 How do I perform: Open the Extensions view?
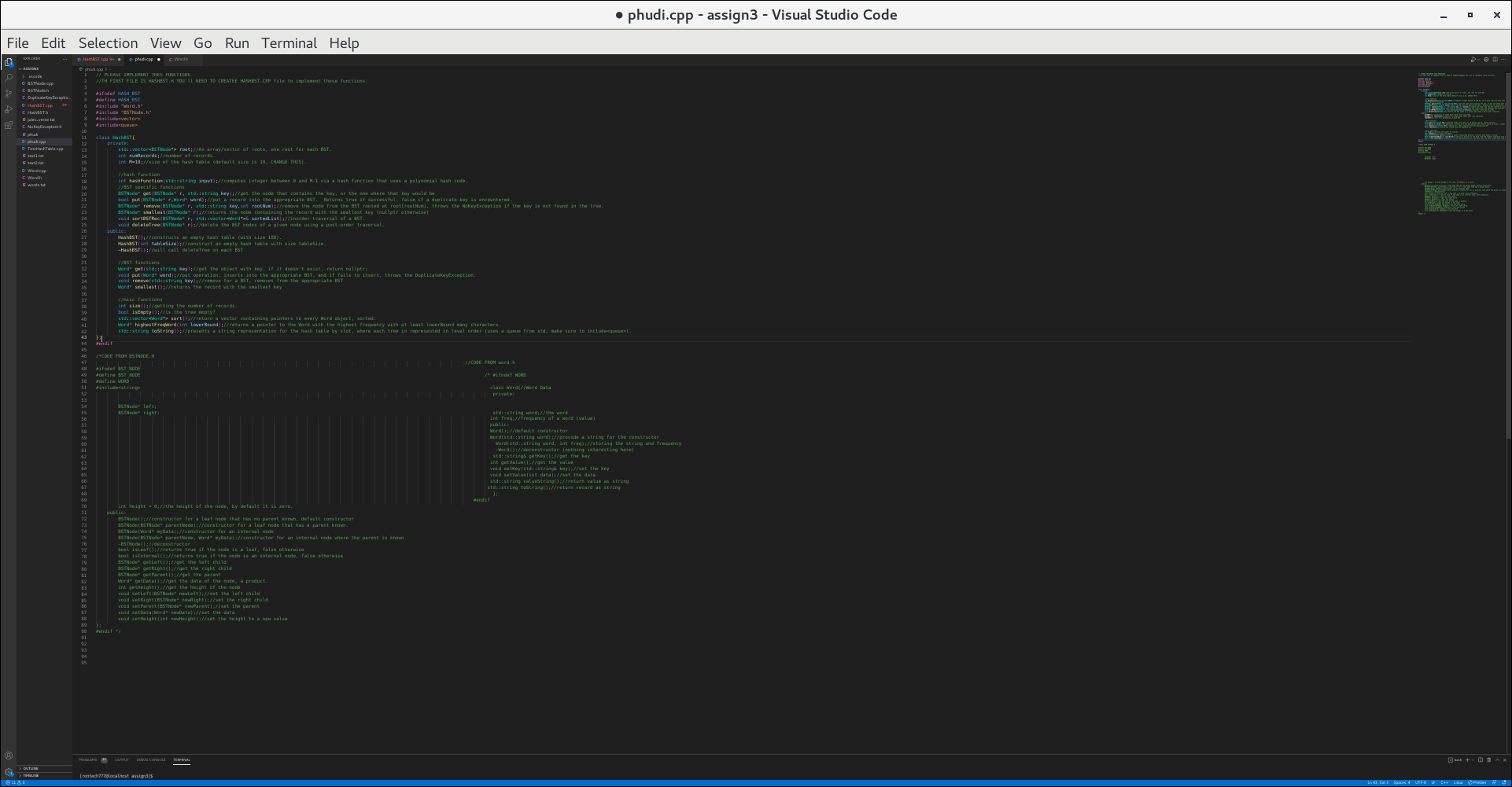tap(9, 125)
